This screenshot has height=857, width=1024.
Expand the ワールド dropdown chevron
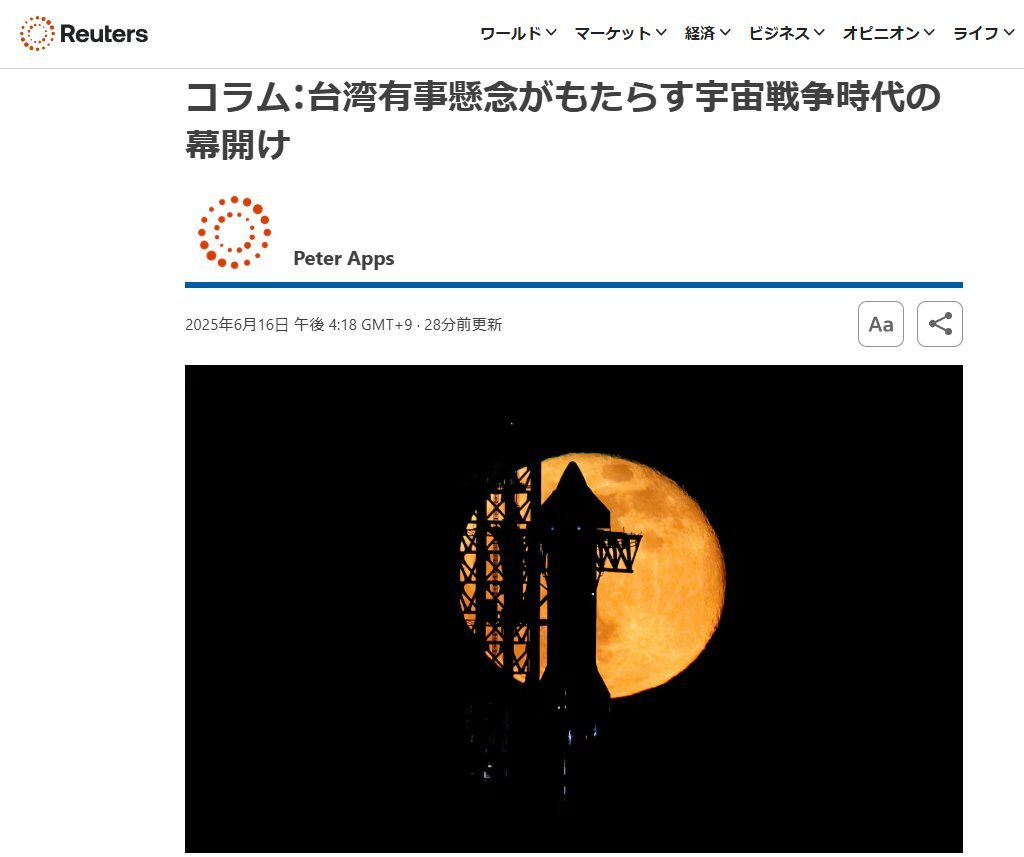[551, 33]
